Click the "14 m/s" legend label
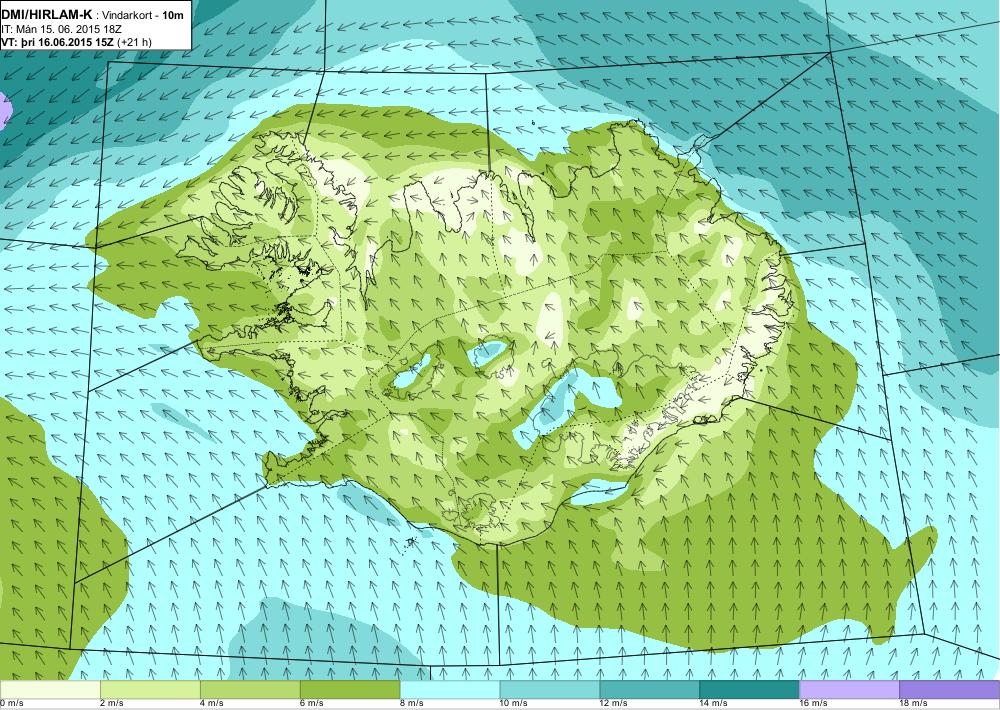The height and width of the screenshot is (710, 1000). (x=714, y=704)
